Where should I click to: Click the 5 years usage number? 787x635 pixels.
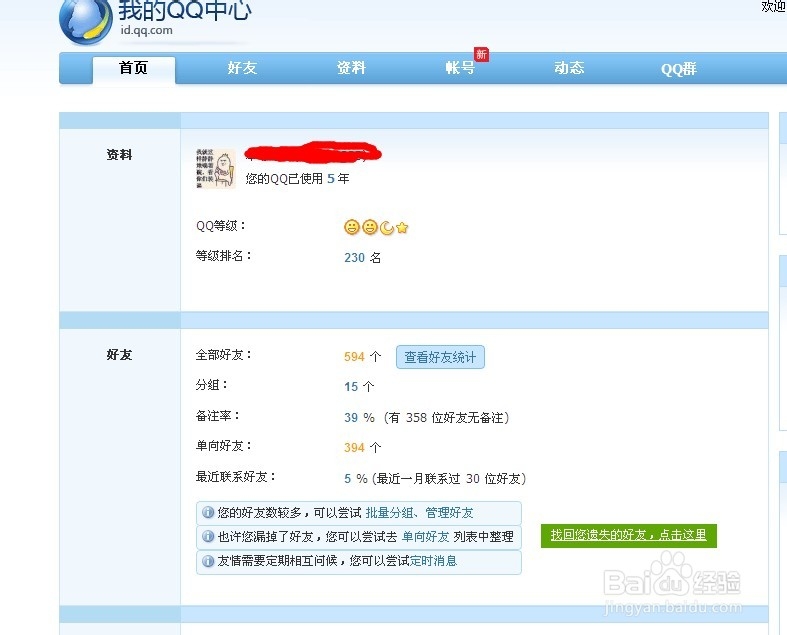click(x=331, y=178)
